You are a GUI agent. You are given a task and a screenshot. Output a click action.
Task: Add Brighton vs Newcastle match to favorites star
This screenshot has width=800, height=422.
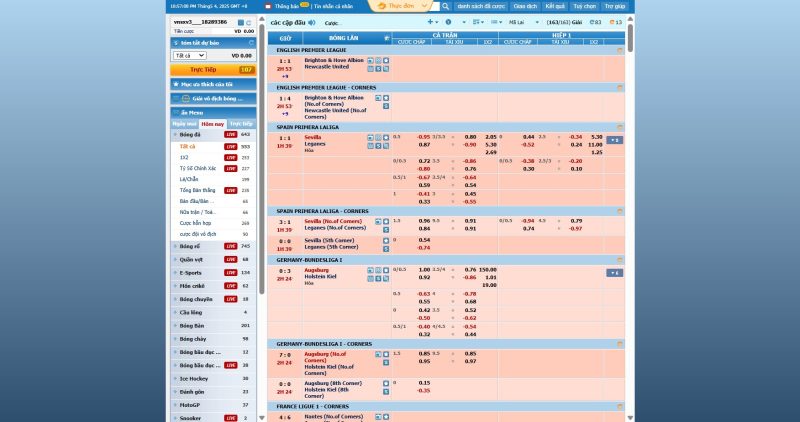386,60
